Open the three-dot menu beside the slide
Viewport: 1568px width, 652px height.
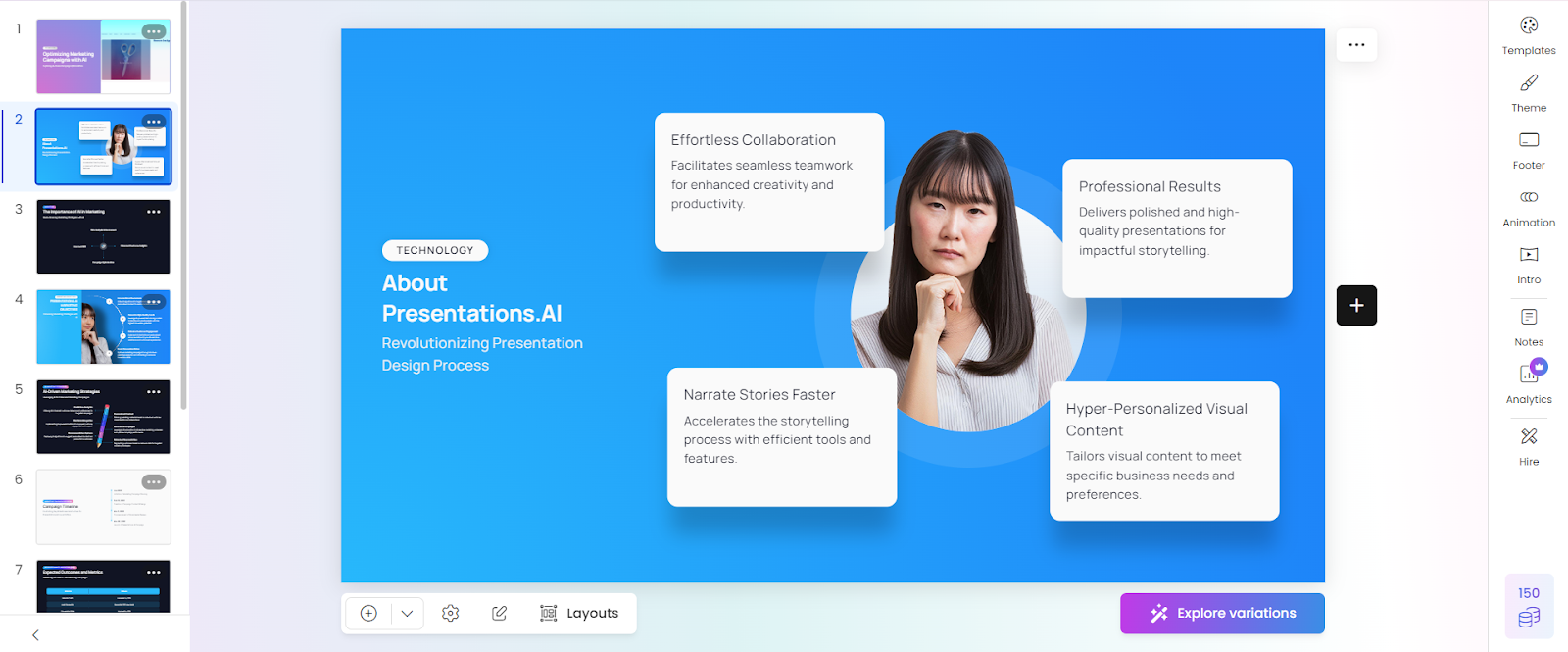[x=1356, y=45]
